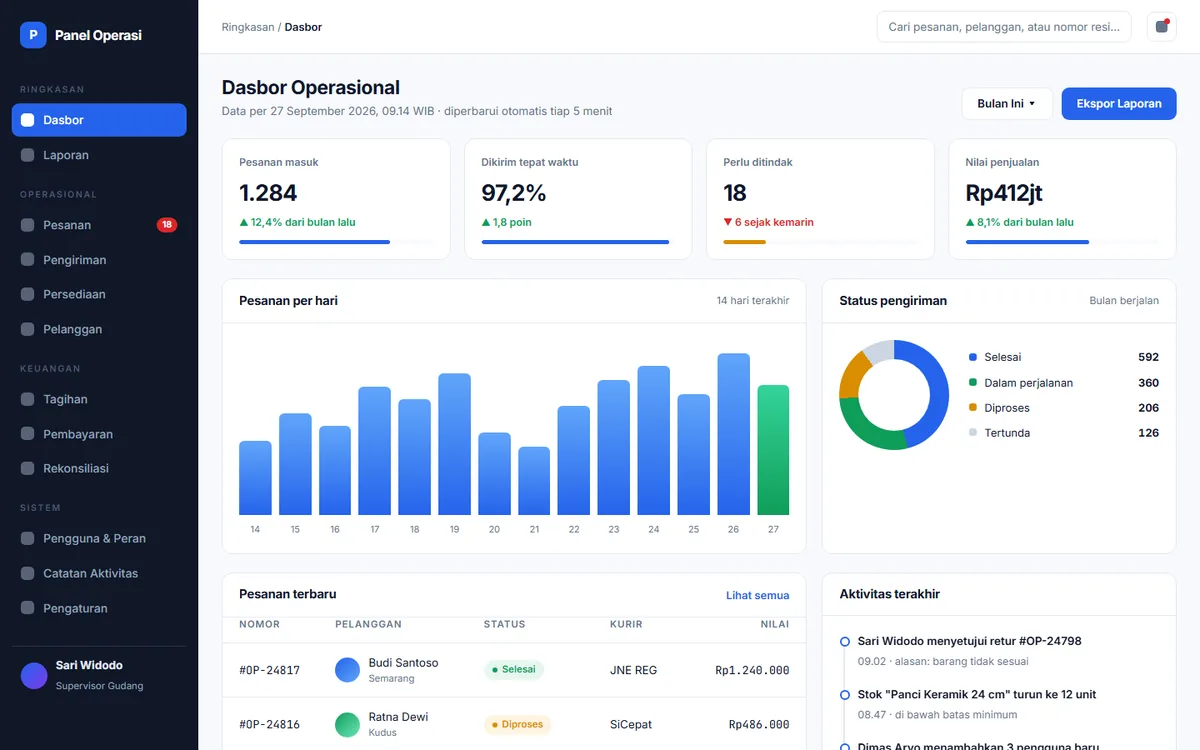Open the Catatan Aktivitas menu item
The image size is (1200, 750).
(99, 573)
